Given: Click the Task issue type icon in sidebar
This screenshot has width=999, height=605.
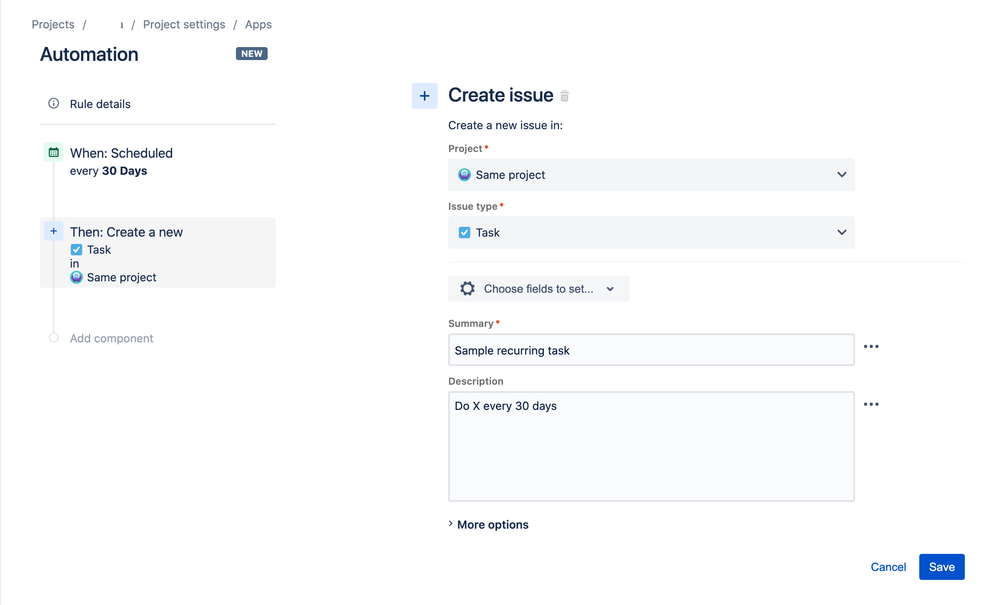Looking at the screenshot, I should click(x=76, y=249).
